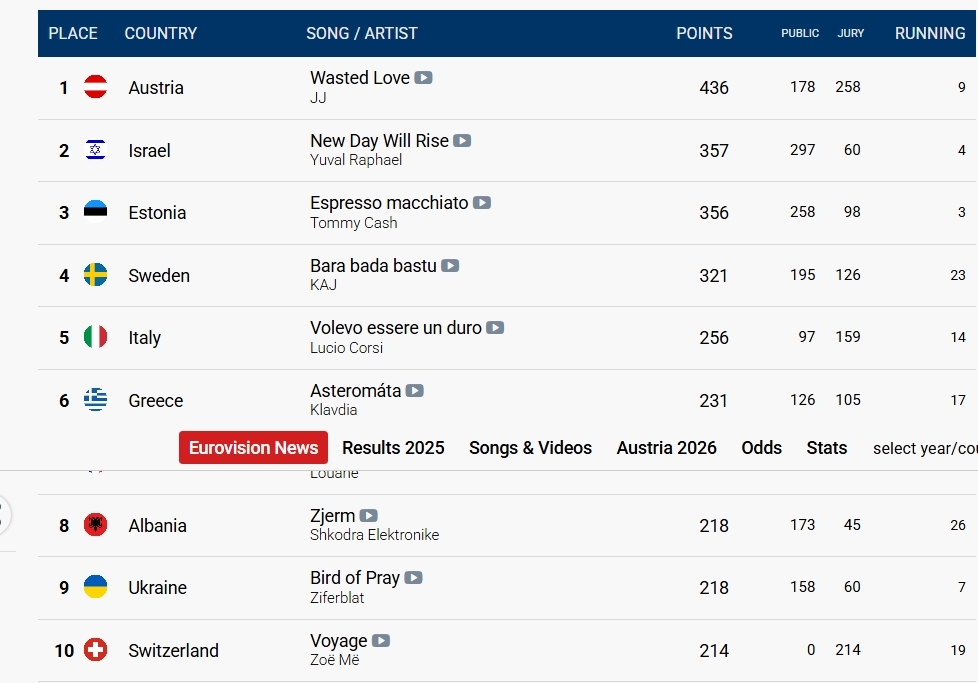Screen dimensions: 978x683
Task: Sort by Jury column header
Action: [x=851, y=33]
